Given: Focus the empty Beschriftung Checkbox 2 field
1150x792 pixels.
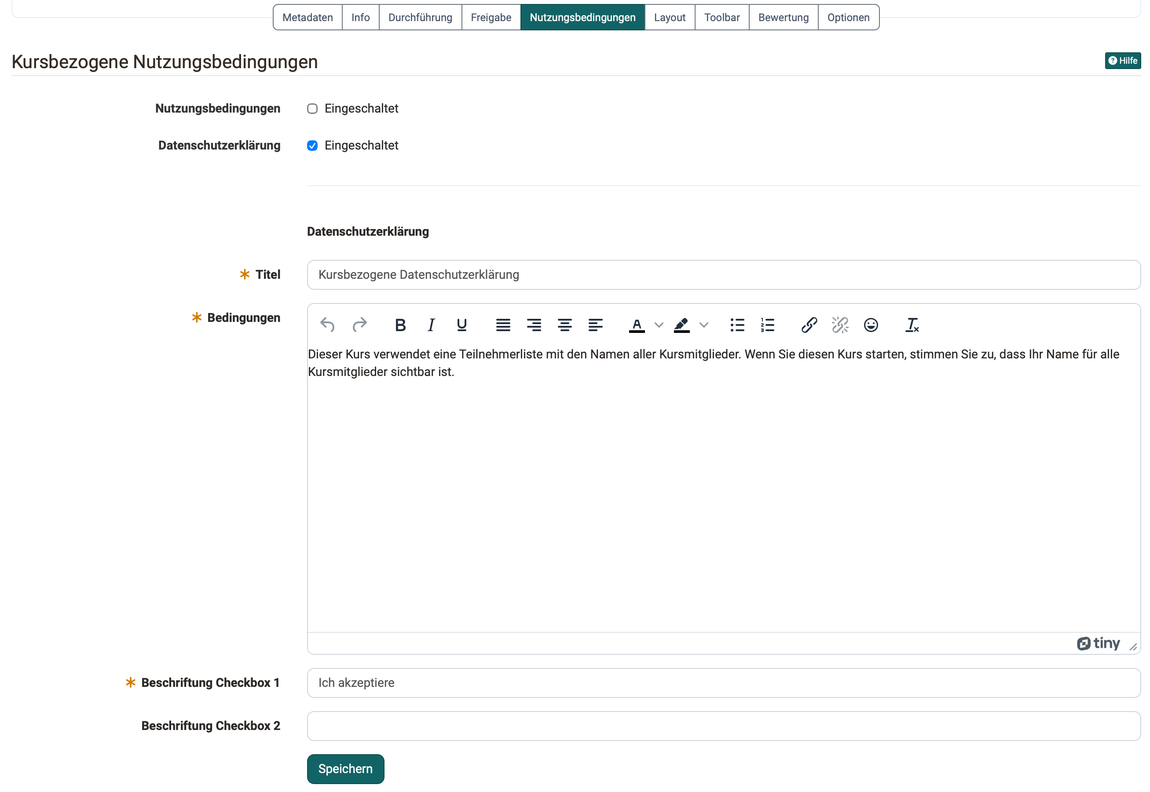Looking at the screenshot, I should [x=724, y=726].
